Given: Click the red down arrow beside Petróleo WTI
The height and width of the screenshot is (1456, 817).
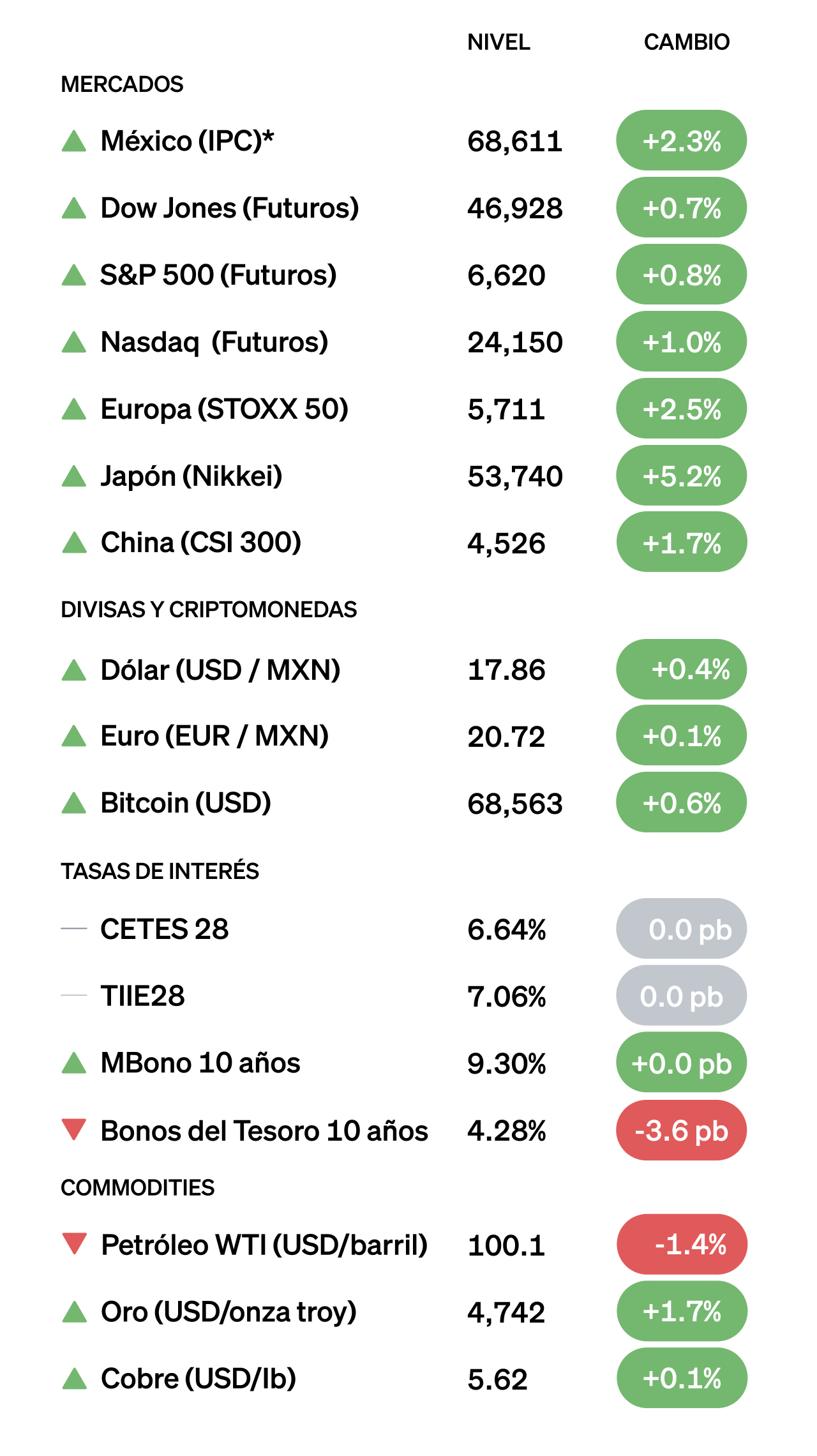Looking at the screenshot, I should pos(74,1243).
